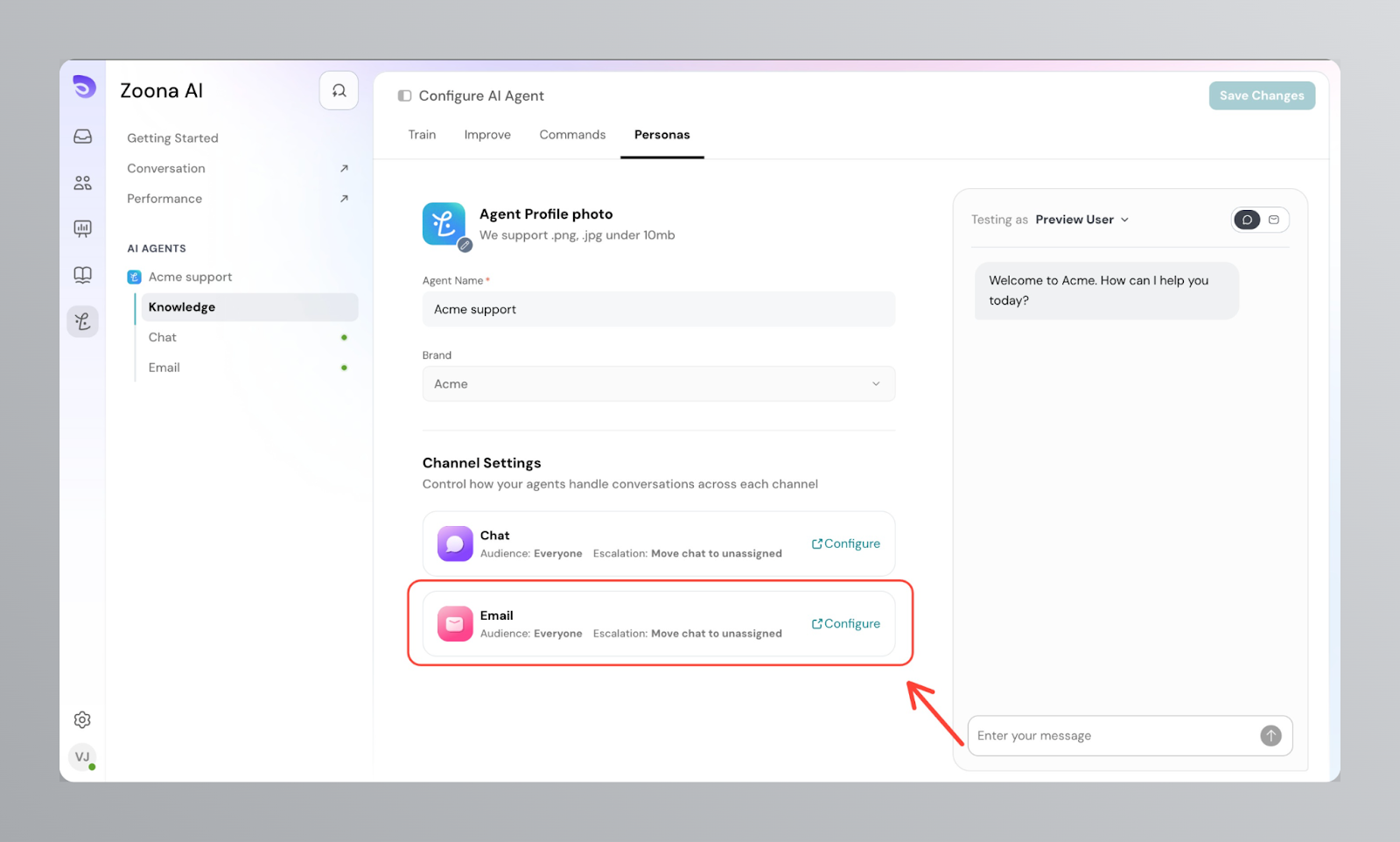Open Configure link for Email channel
1400x842 pixels.
(846, 624)
